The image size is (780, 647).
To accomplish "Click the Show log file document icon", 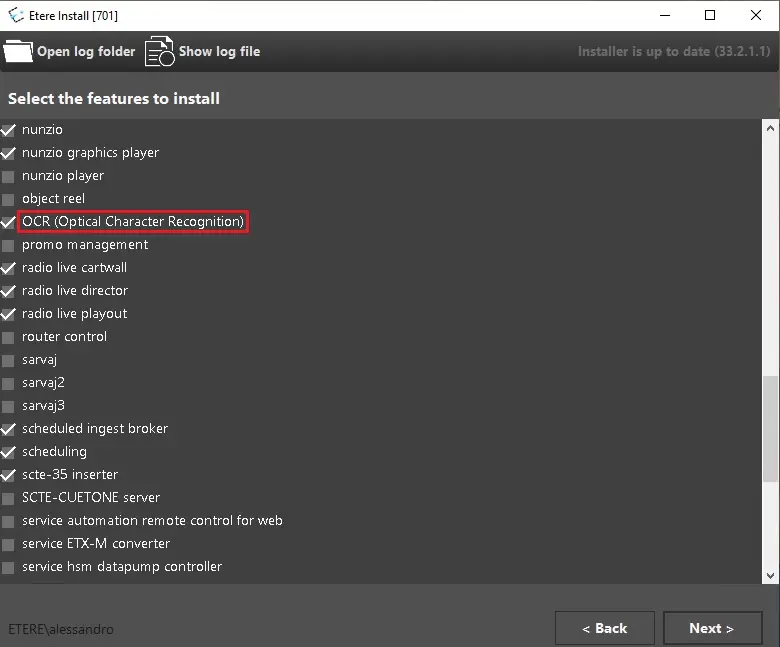I will coord(159,51).
